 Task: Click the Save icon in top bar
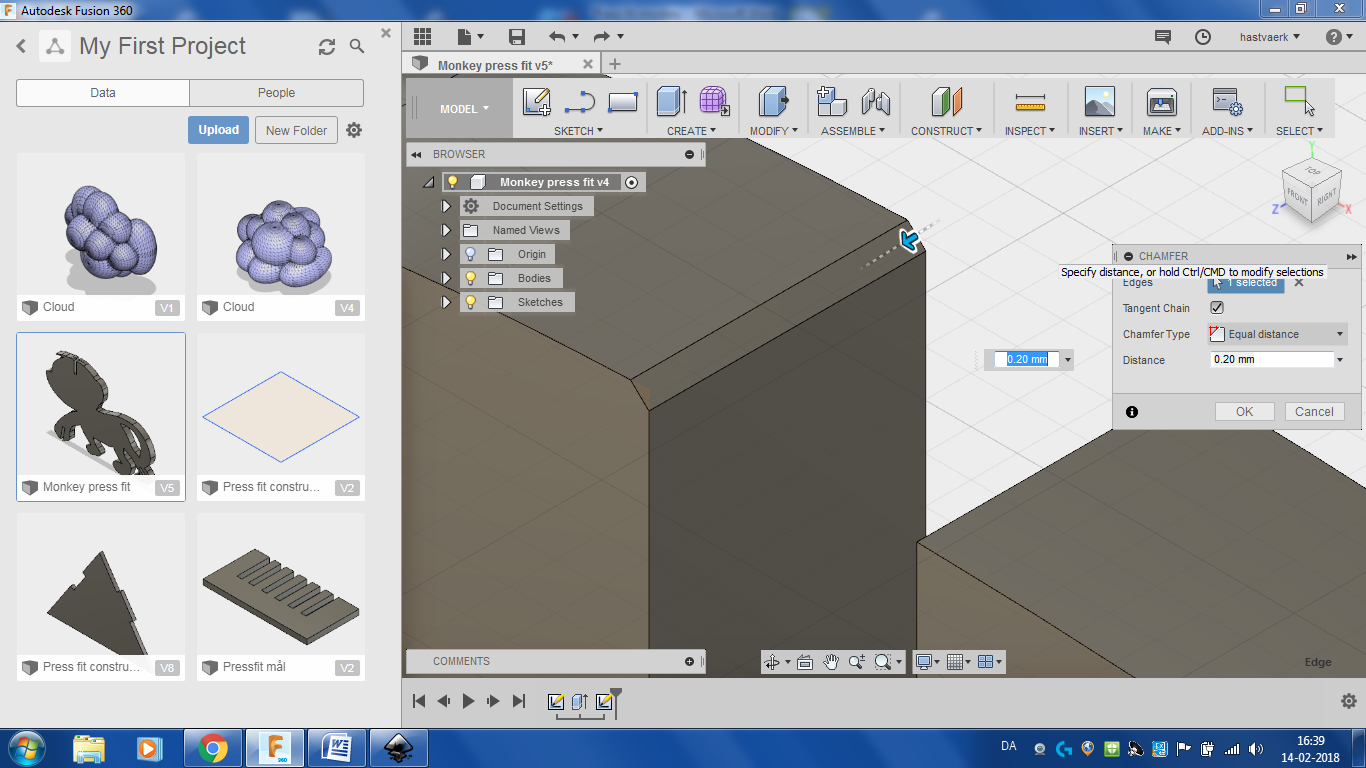517,37
